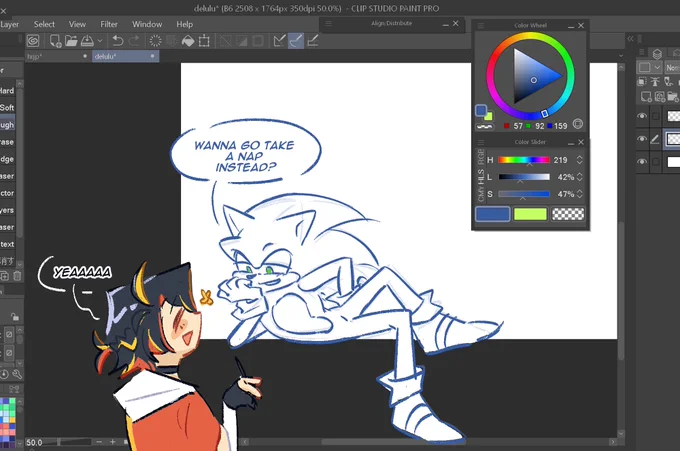The height and width of the screenshot is (451, 680).
Task: Open layer palette color dropdown arrow
Action: (657, 68)
